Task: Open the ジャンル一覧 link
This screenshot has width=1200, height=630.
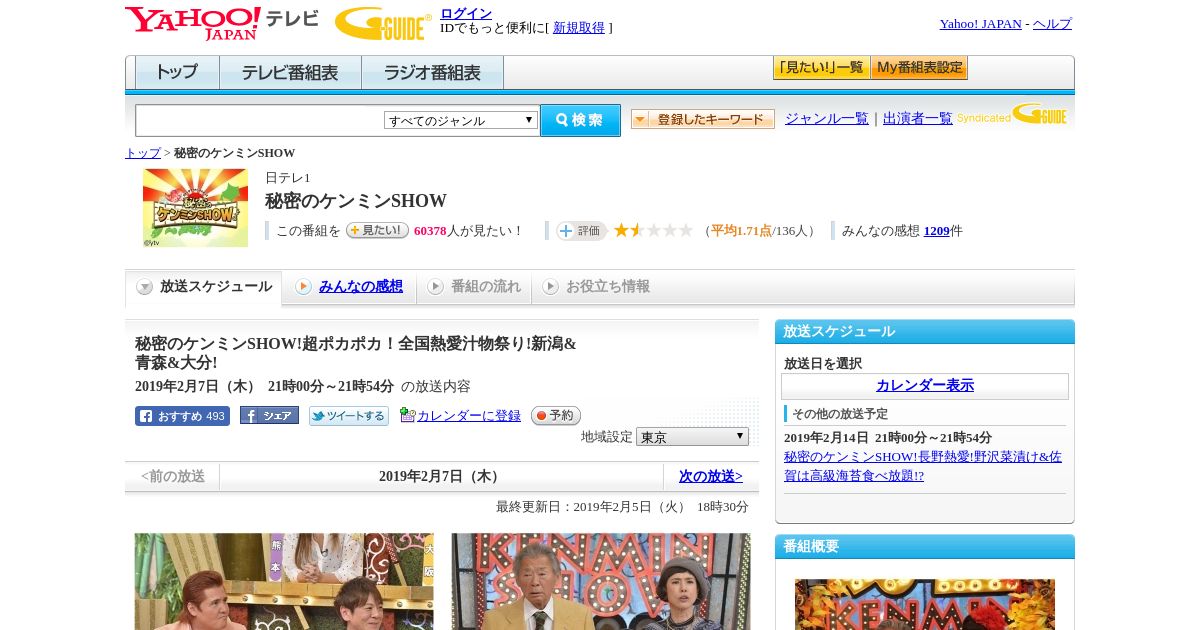Action: click(x=827, y=119)
